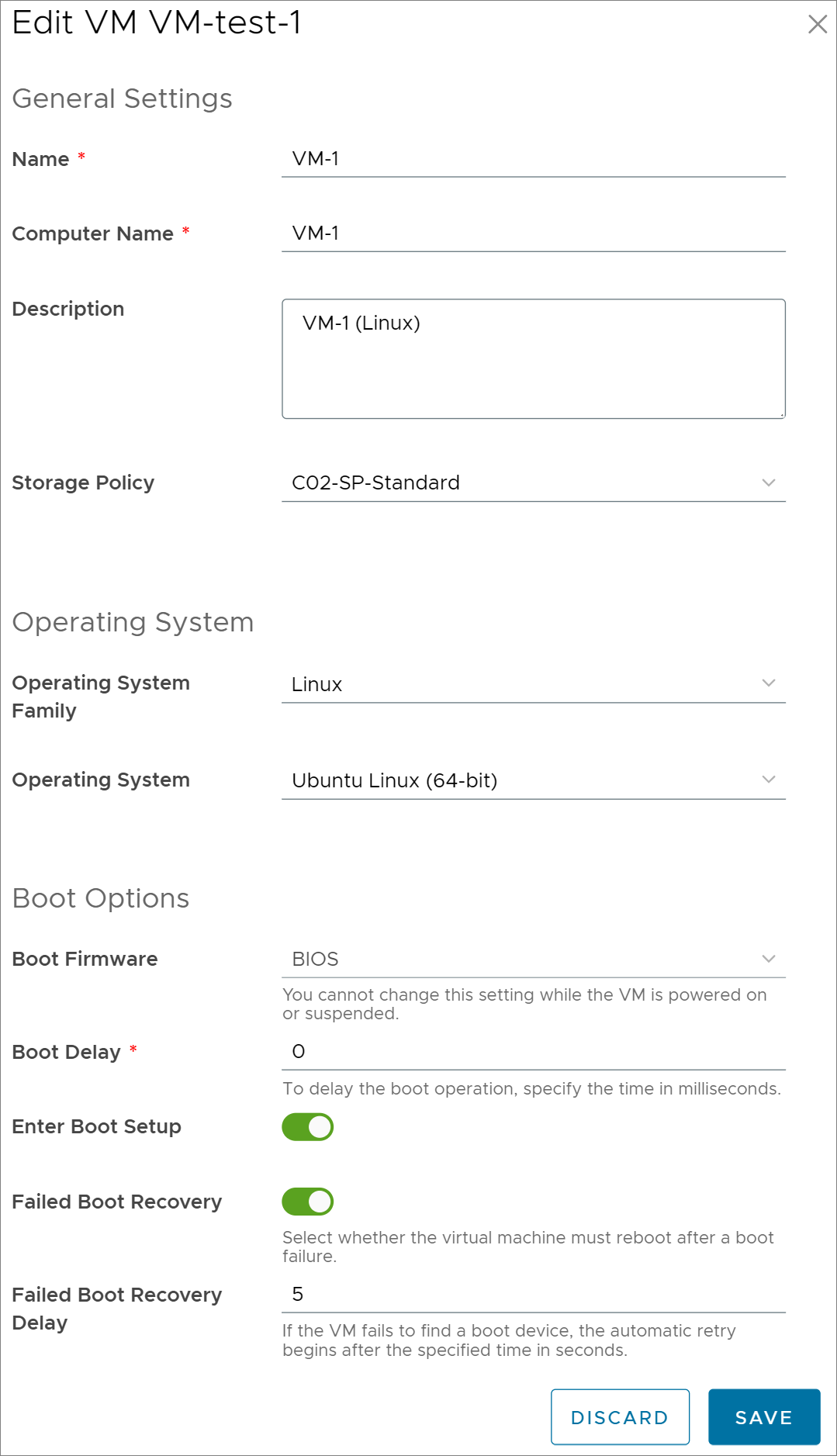Toggle Enter Boot Setup switch
Image resolution: width=837 pixels, height=1456 pixels.
point(308,1127)
